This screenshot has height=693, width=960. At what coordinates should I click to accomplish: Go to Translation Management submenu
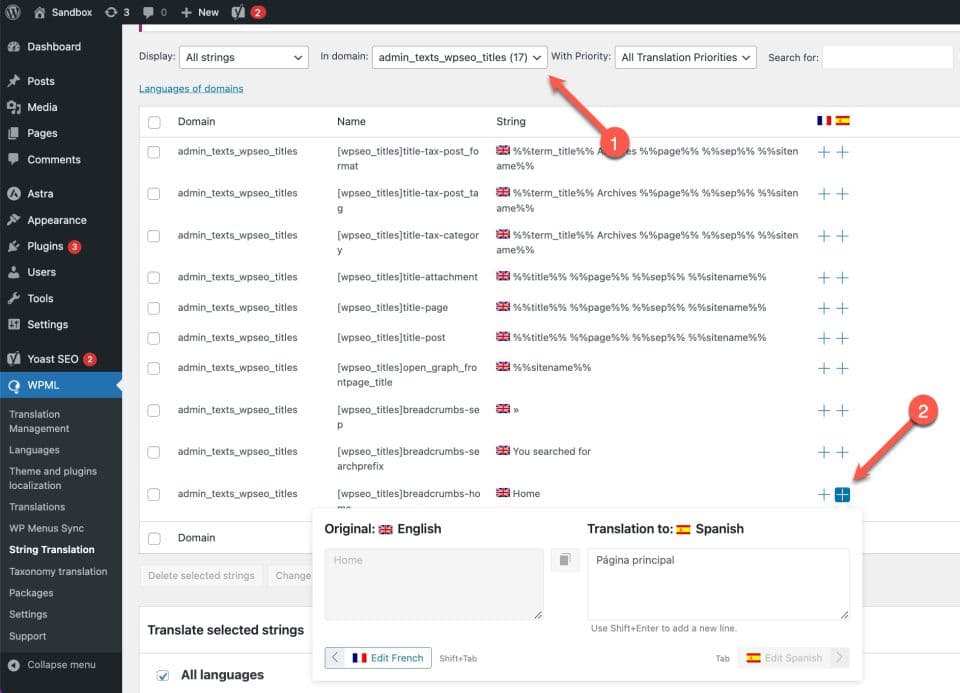pyautogui.click(x=39, y=421)
